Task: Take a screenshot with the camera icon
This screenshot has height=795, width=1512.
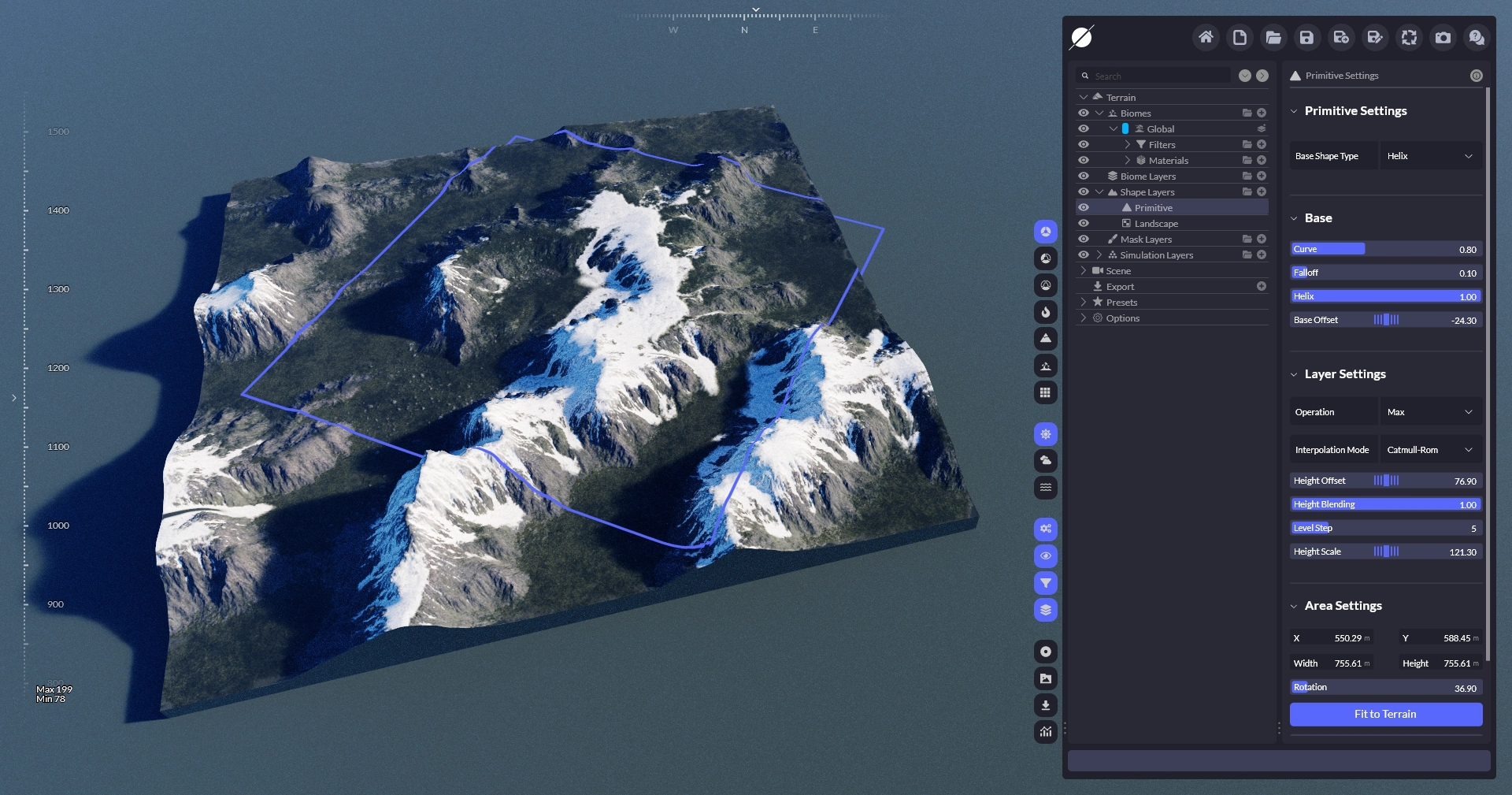Action: [1443, 38]
